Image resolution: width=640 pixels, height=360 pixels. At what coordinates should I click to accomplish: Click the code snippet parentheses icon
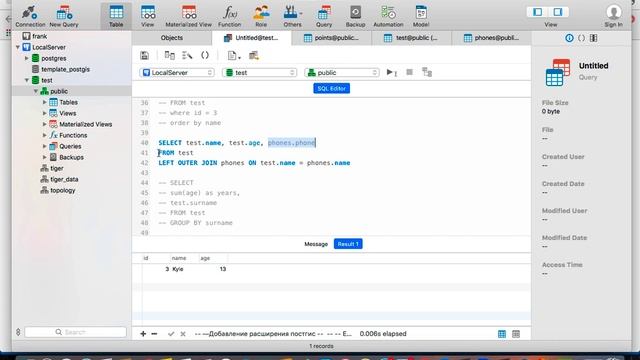point(205,56)
